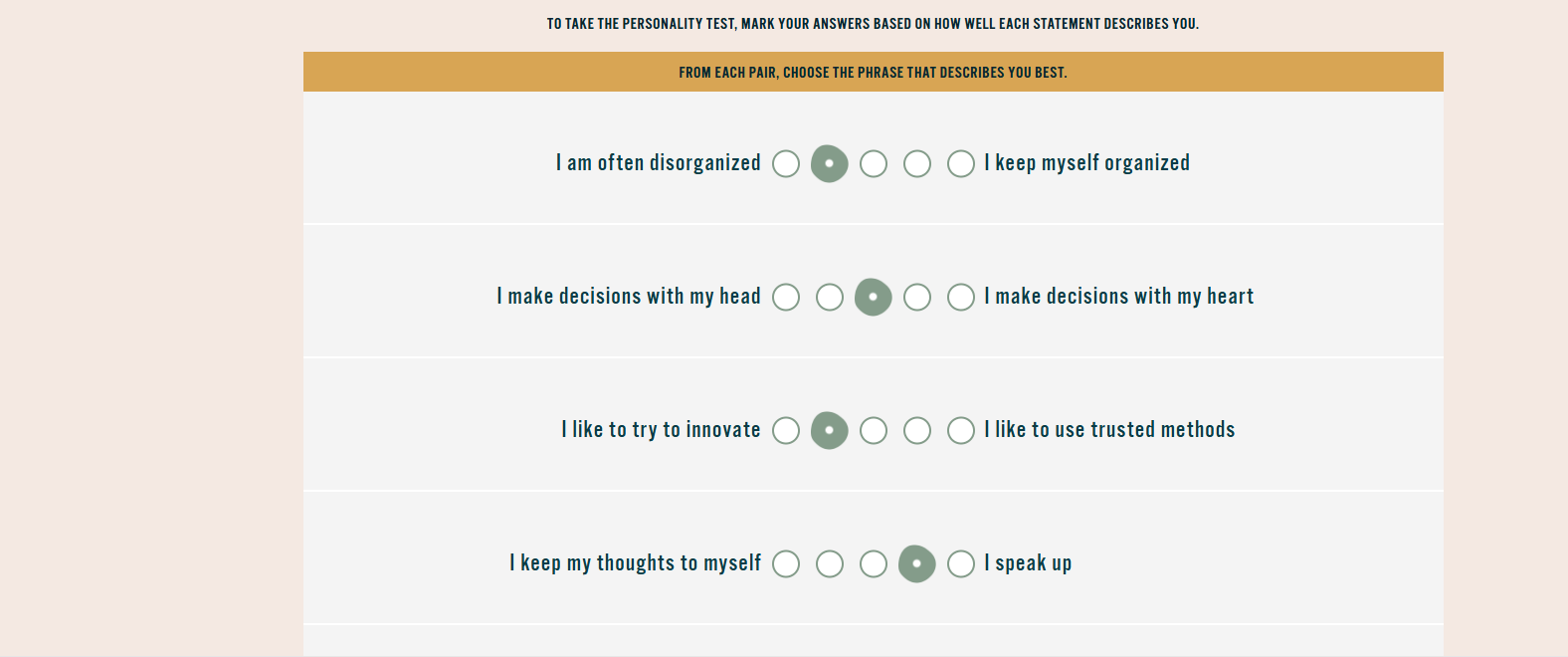The width and height of the screenshot is (1568, 657).
Task: Select radio nearest 'I keep my thoughts to myself'
Action: tap(786, 564)
